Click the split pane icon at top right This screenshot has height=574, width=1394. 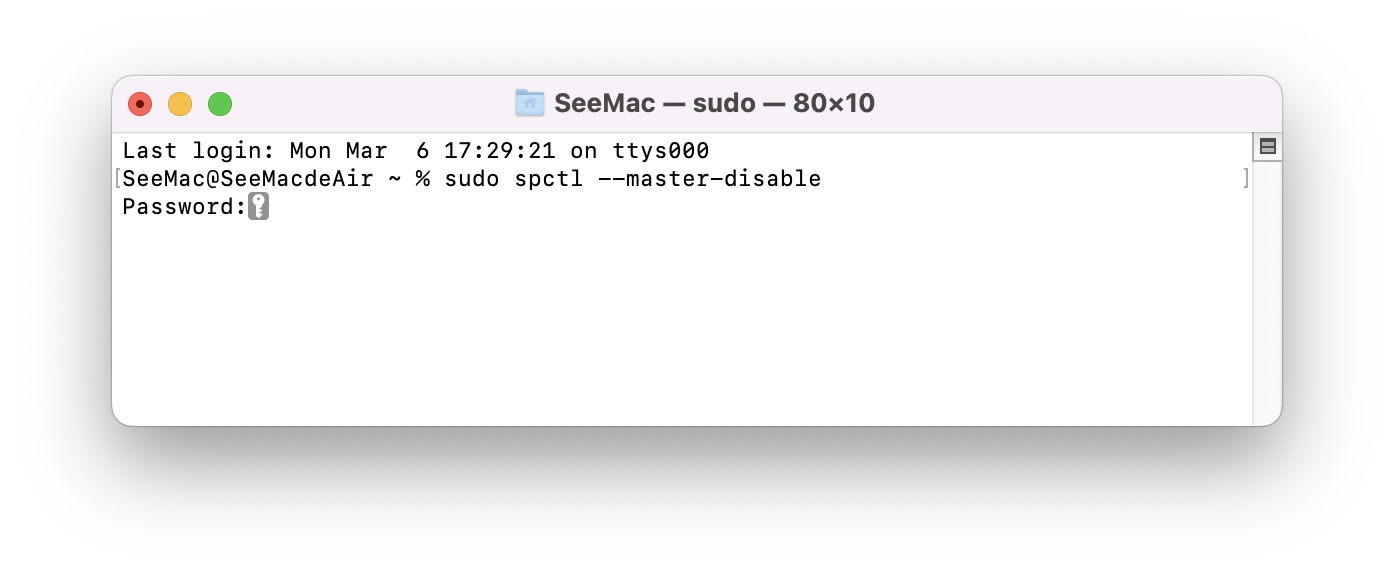click(1267, 147)
